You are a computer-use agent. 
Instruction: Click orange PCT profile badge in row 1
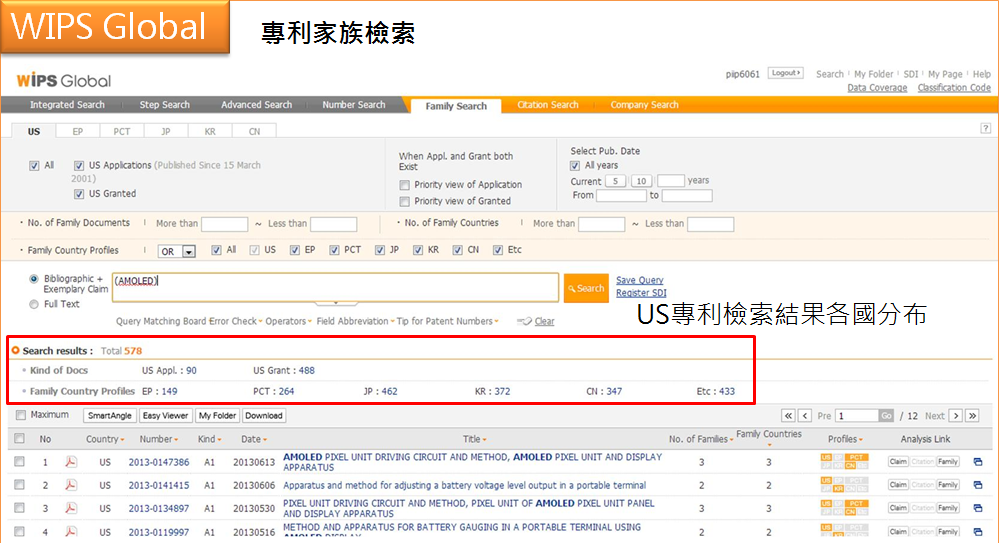(856, 457)
